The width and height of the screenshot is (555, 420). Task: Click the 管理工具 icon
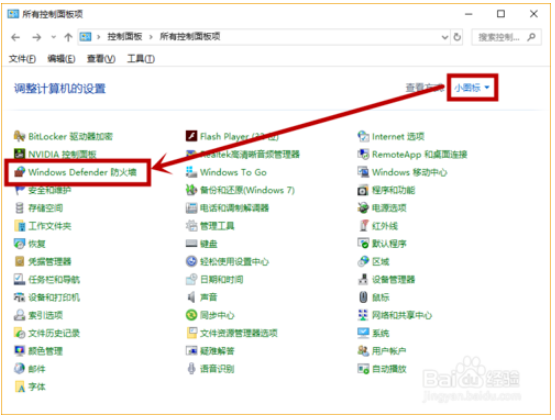191,226
